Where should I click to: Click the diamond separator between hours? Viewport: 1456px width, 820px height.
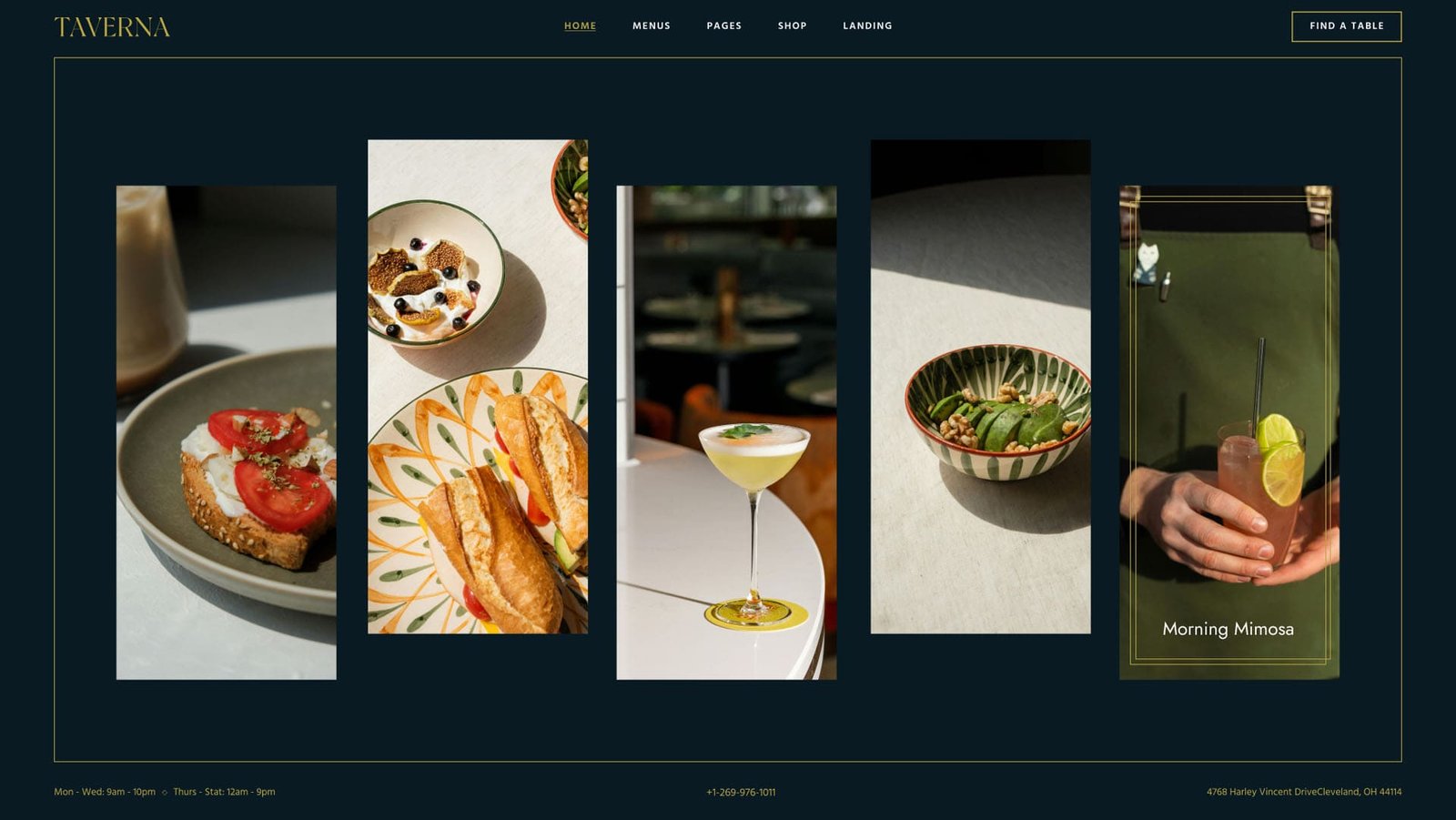point(165,793)
